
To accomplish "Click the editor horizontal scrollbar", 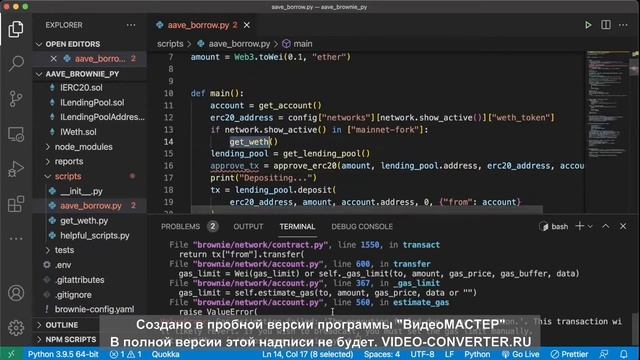I will [367, 210].
